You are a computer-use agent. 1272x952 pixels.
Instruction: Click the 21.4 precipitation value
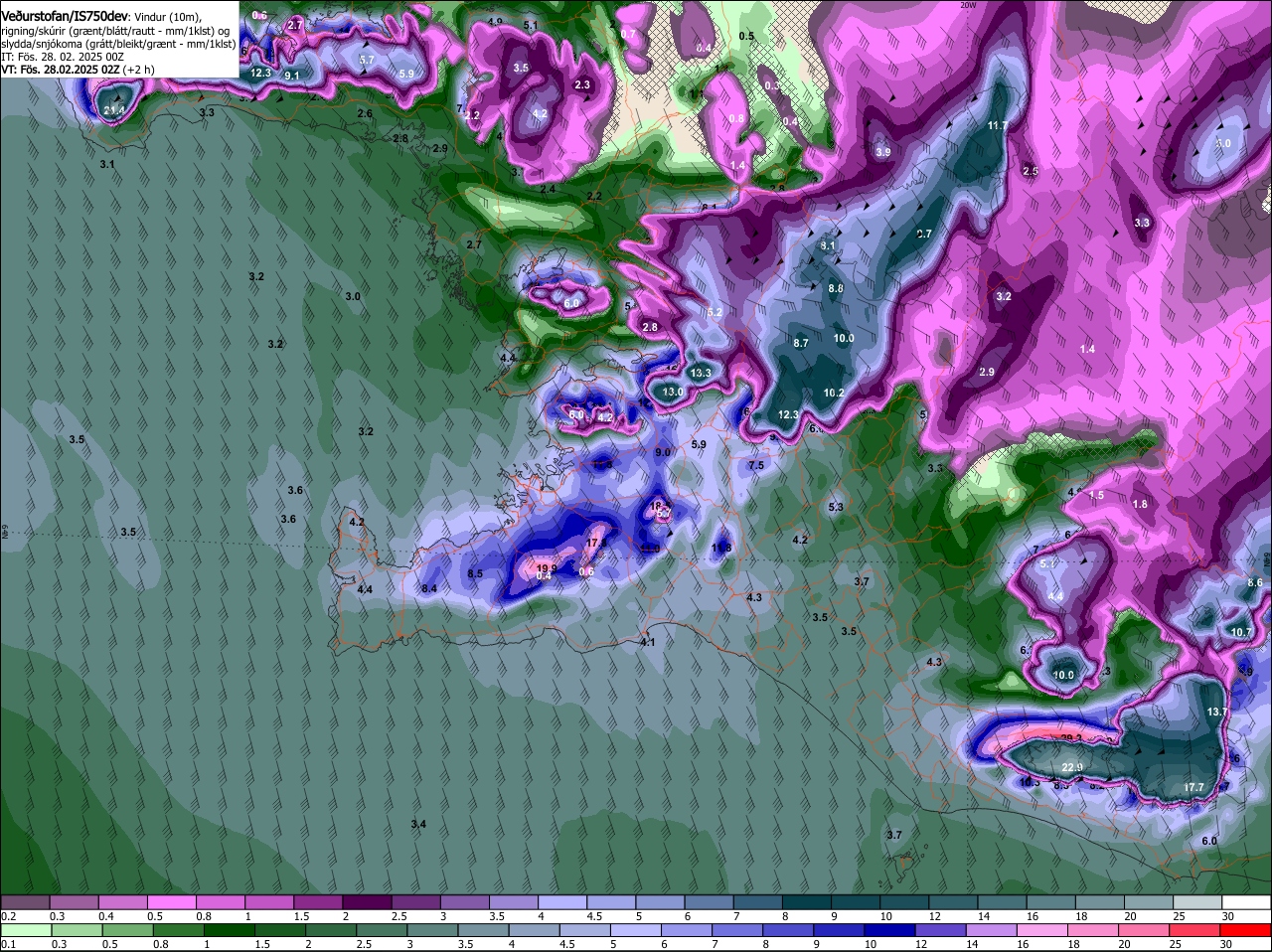113,110
